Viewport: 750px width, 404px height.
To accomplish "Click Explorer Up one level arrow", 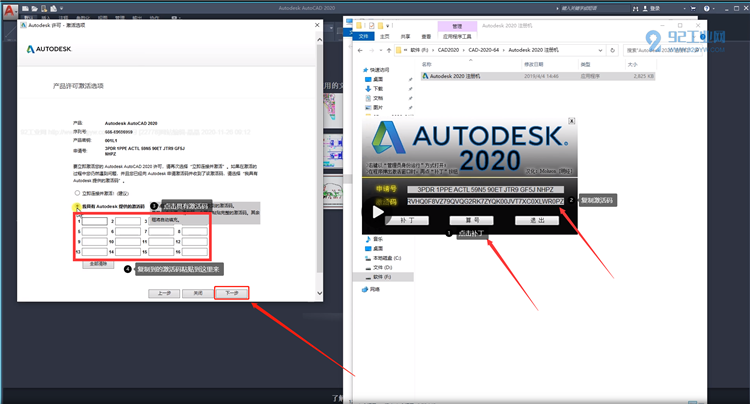I will tap(389, 50).
